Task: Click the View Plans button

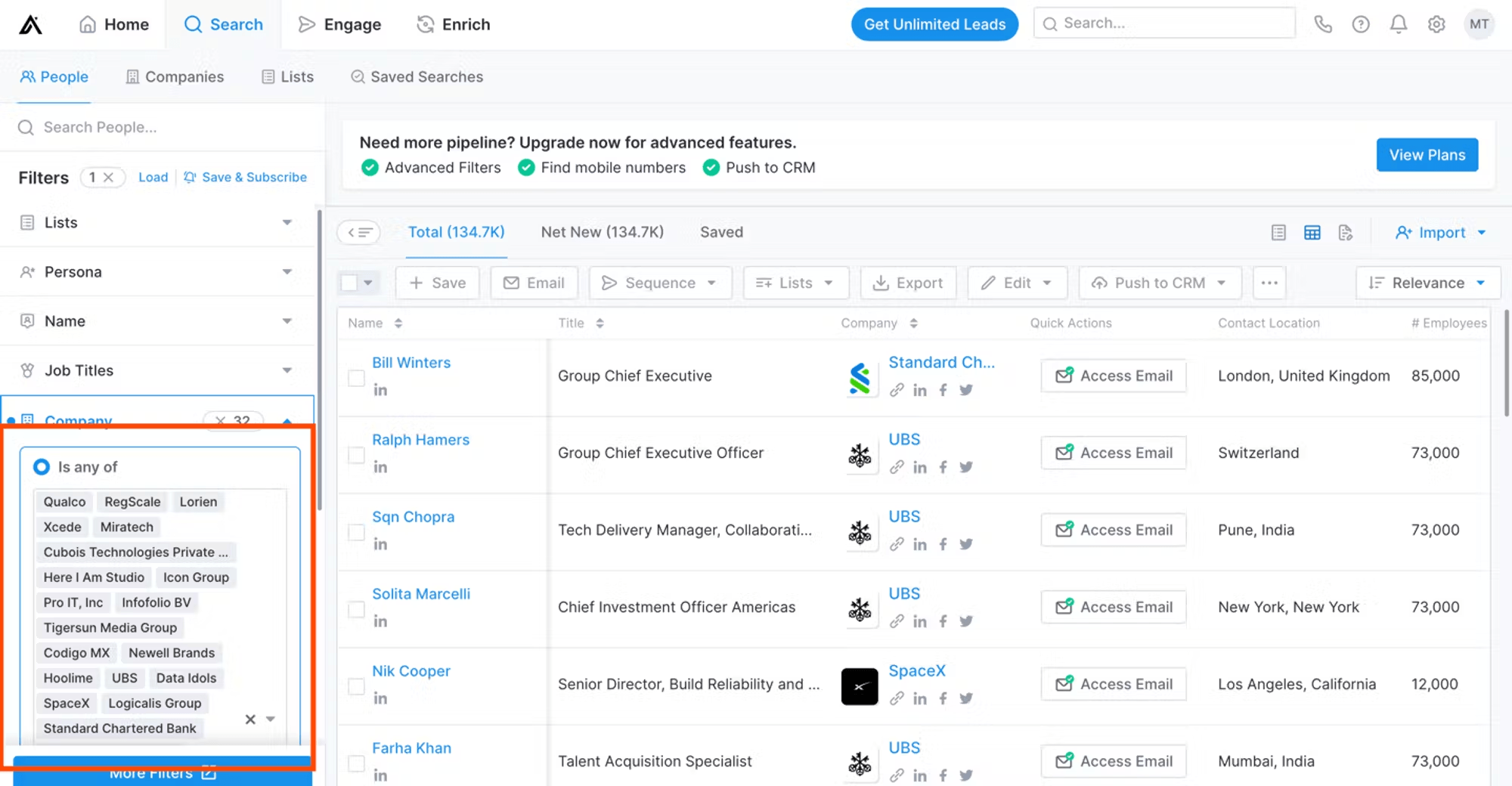Action: [1427, 154]
